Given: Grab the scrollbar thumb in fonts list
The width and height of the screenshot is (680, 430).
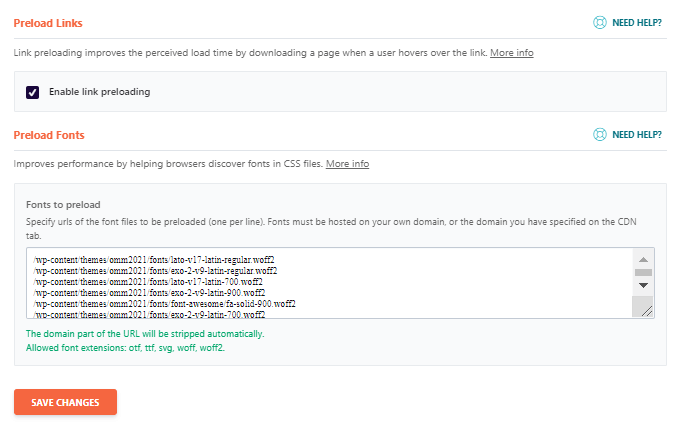Looking at the screenshot, I should click(644, 271).
